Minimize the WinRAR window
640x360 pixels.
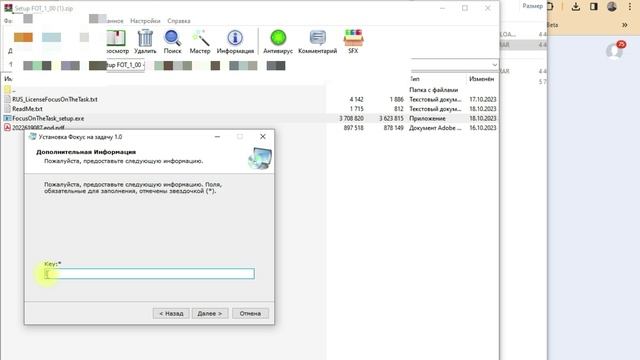[442, 8]
